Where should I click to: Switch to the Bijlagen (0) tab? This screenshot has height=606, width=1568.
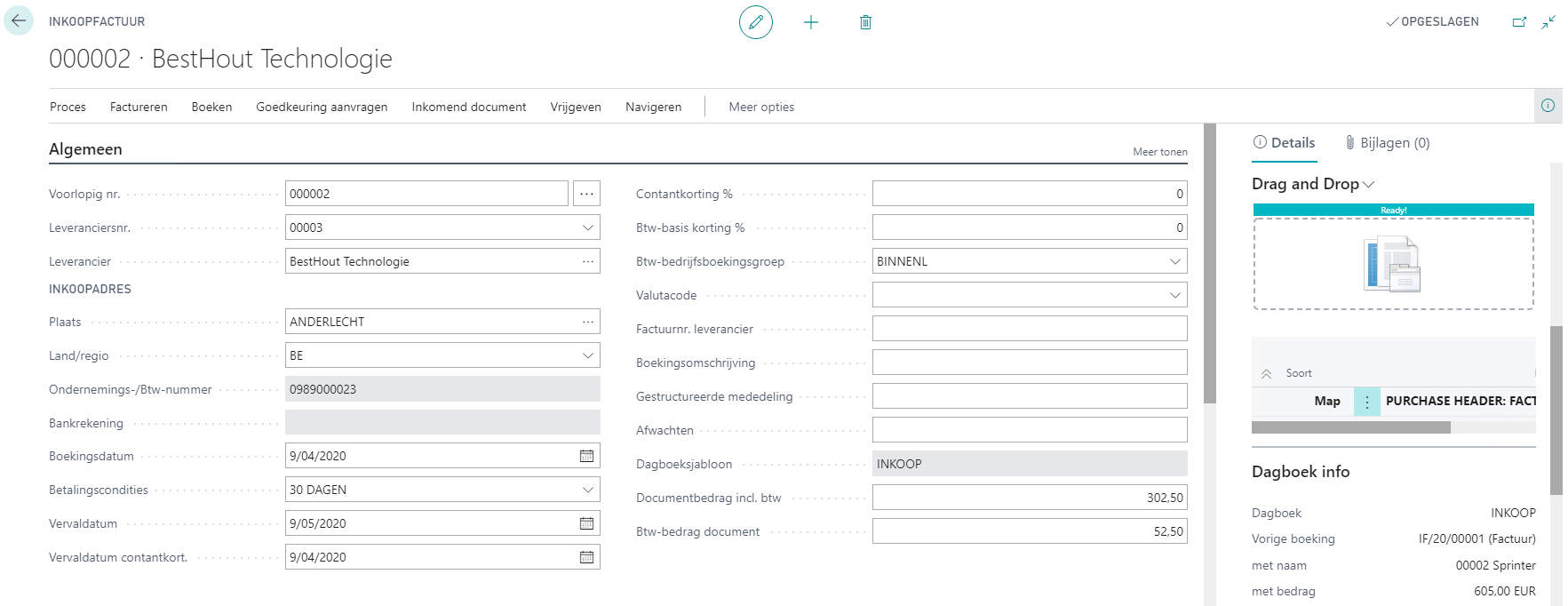coord(1388,143)
